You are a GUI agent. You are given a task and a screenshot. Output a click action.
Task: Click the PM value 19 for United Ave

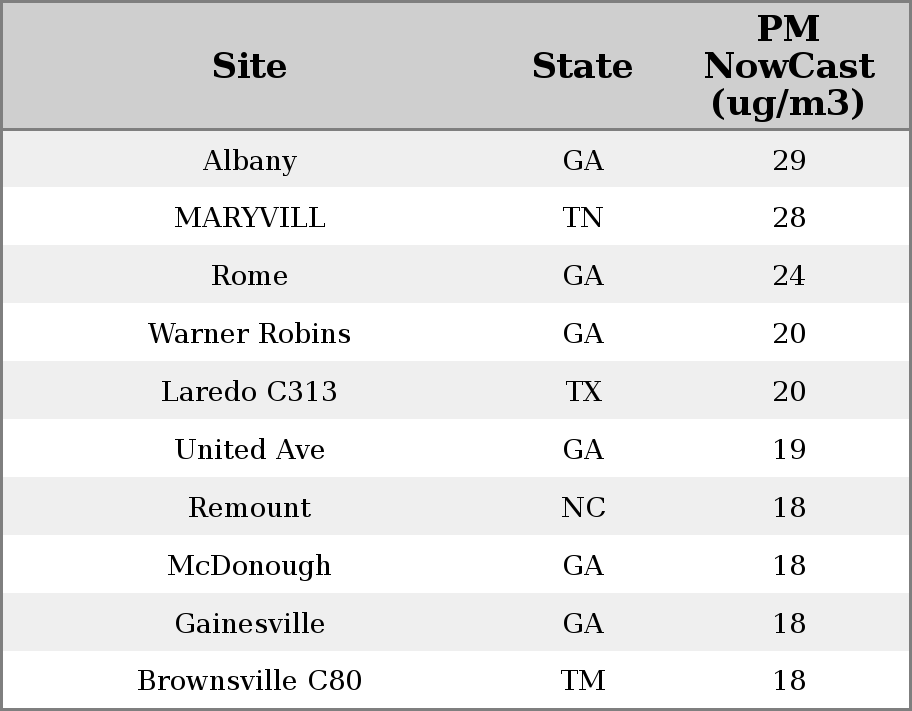click(x=789, y=449)
